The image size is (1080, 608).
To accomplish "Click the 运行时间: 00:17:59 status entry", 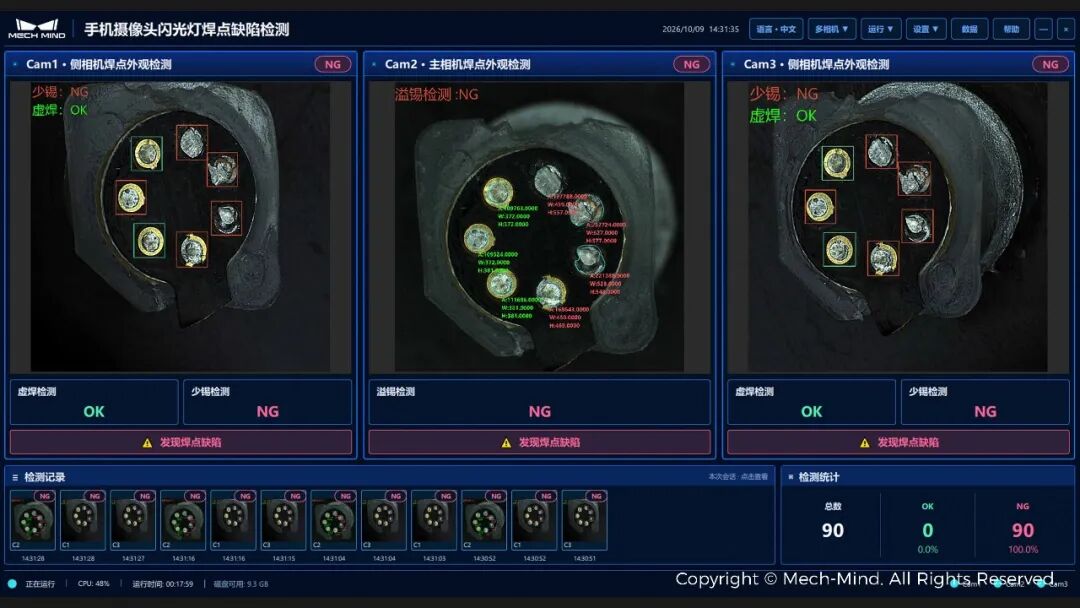I will [x=163, y=584].
